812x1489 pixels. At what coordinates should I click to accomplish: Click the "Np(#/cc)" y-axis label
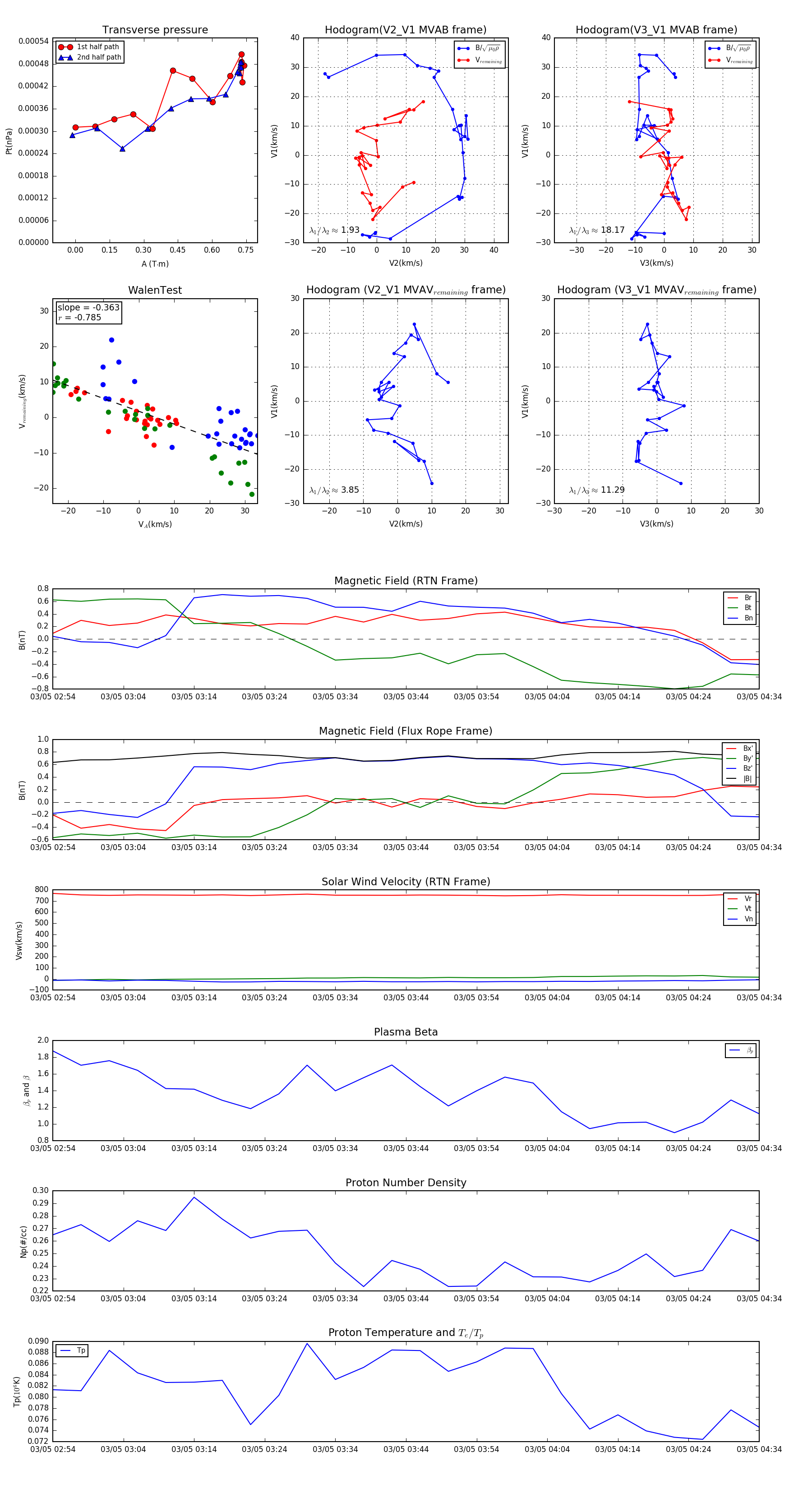tap(23, 1242)
